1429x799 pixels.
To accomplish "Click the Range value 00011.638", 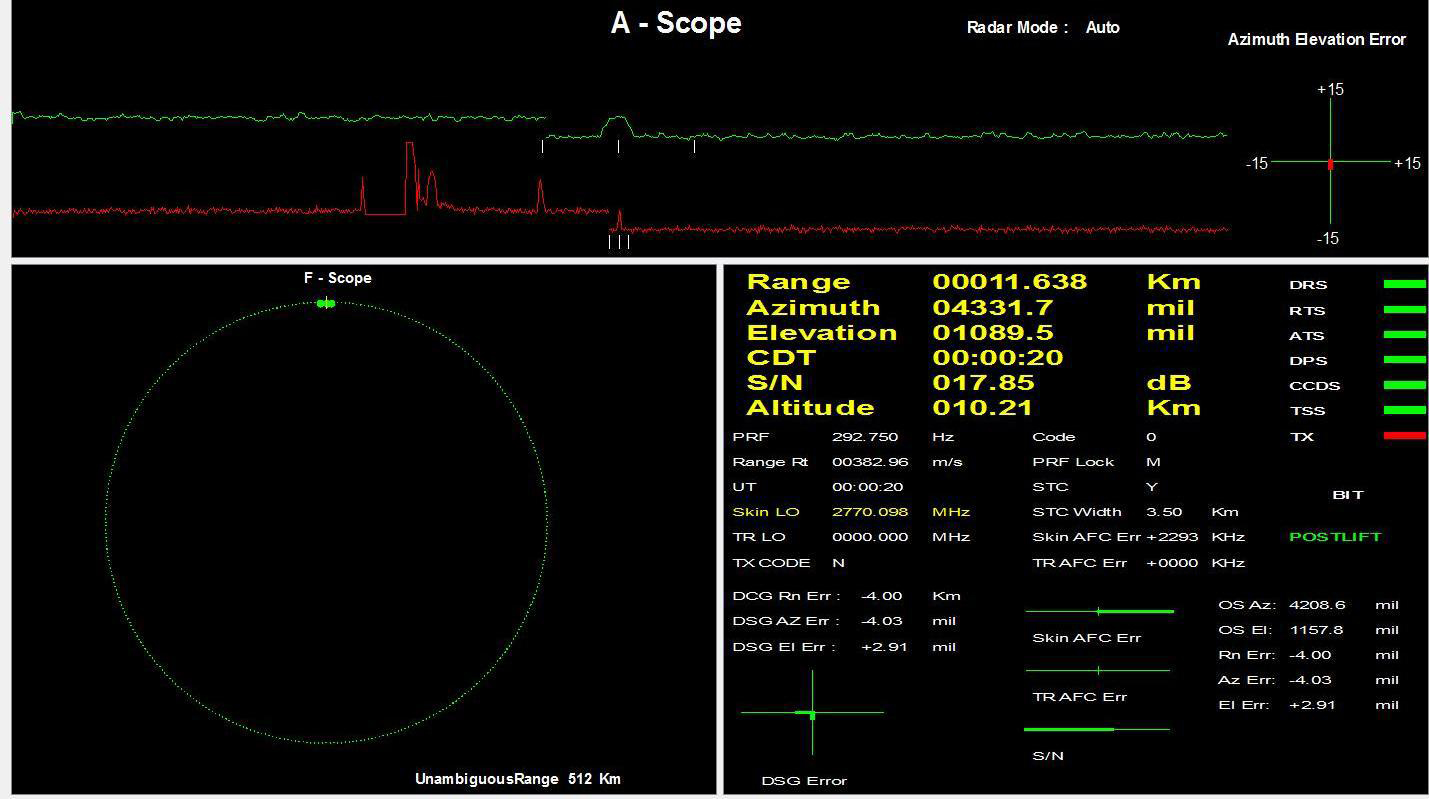I will click(x=1009, y=282).
